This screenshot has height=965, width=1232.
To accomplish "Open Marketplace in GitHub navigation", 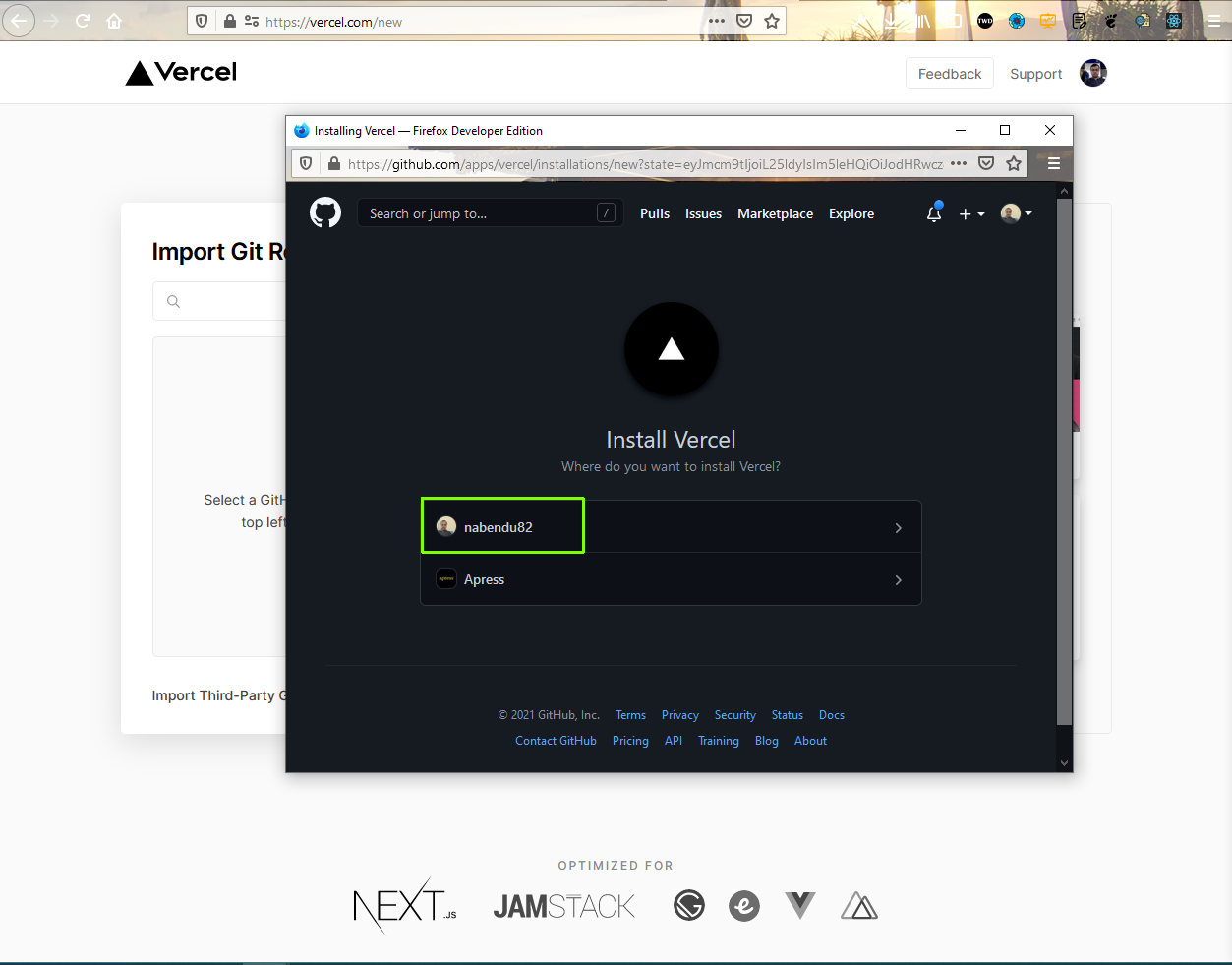I will 775,213.
